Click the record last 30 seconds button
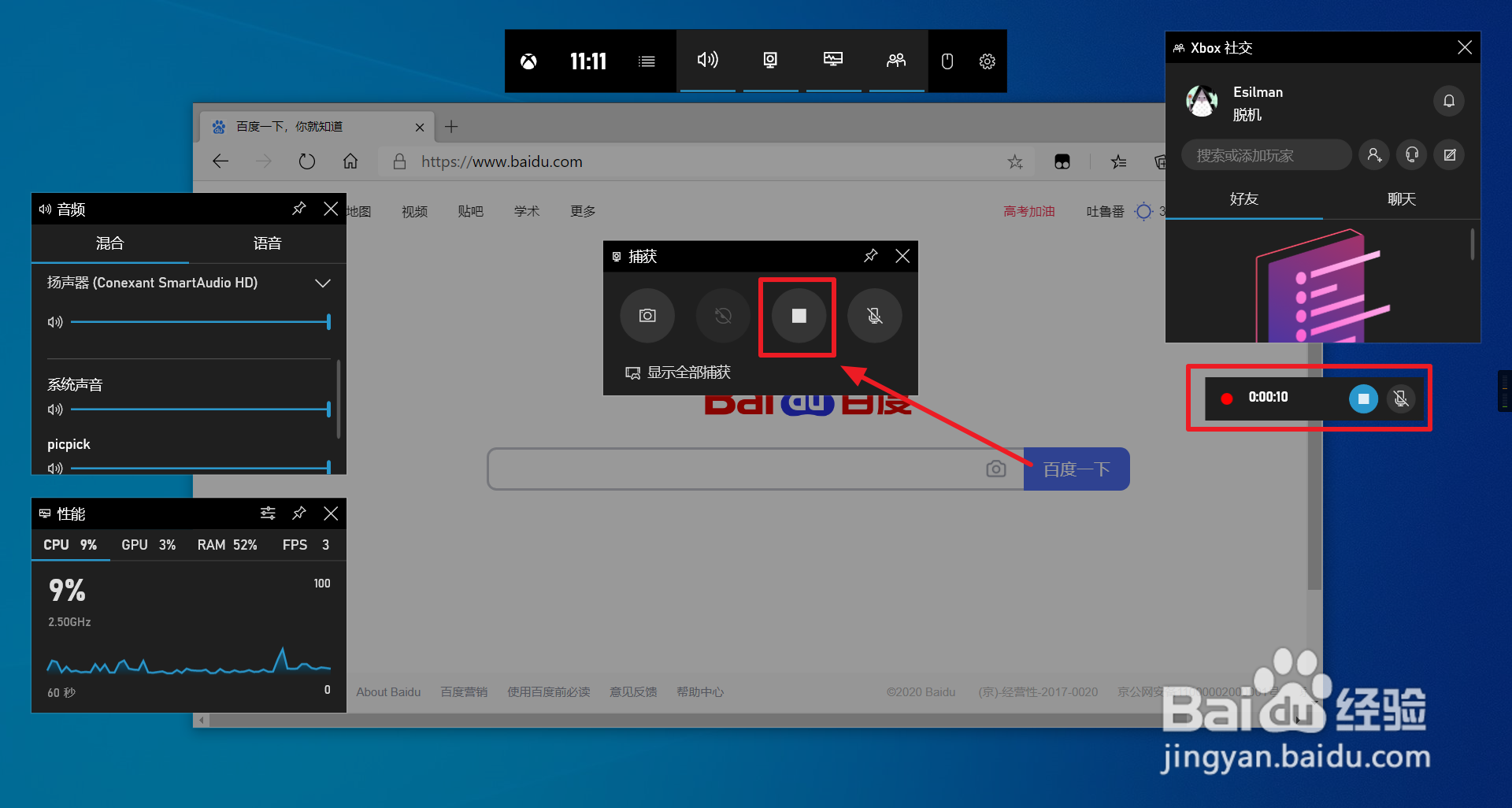Image resolution: width=1512 pixels, height=808 pixels. 723,316
